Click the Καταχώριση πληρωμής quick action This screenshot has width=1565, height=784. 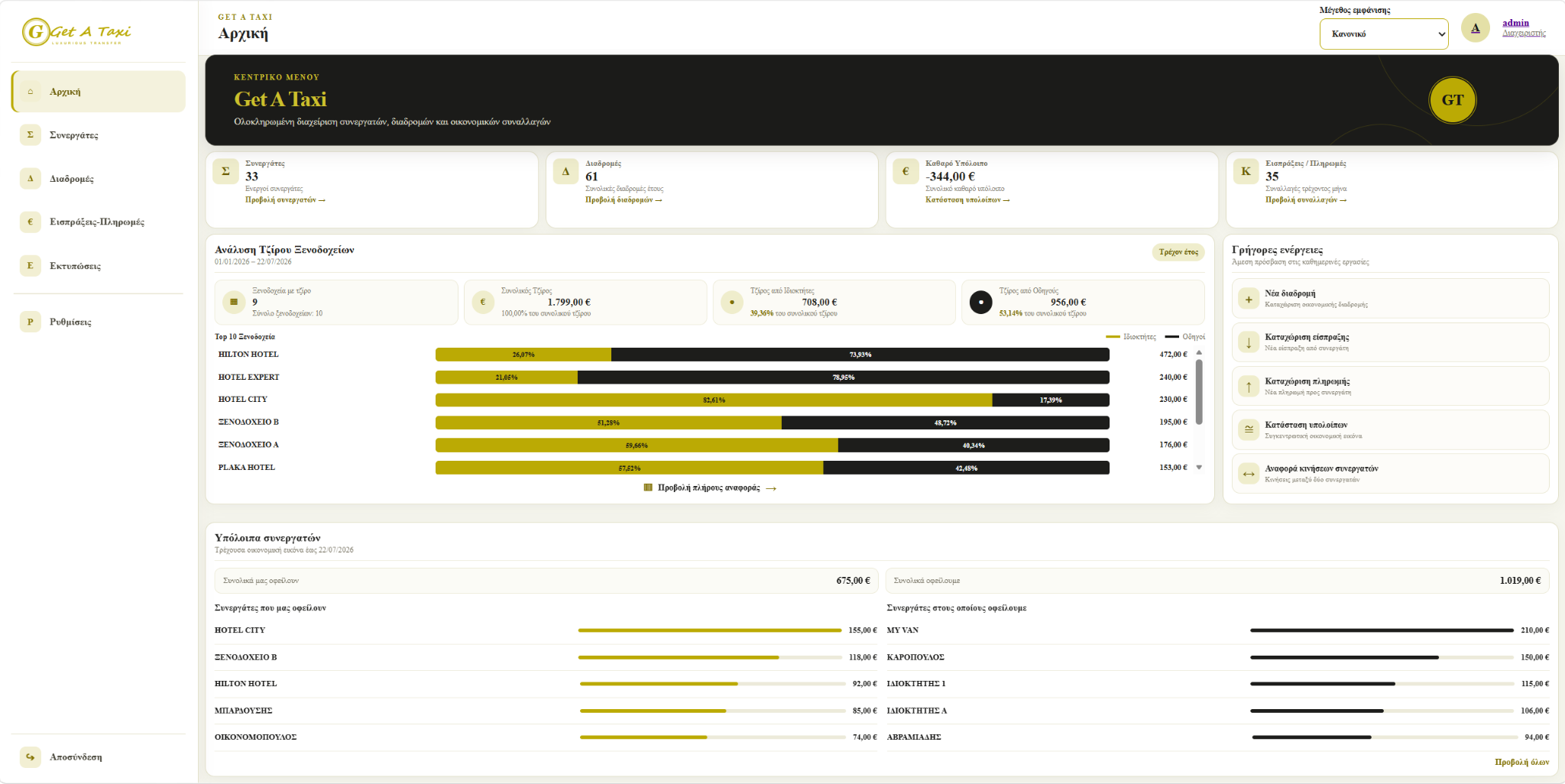(1391, 386)
